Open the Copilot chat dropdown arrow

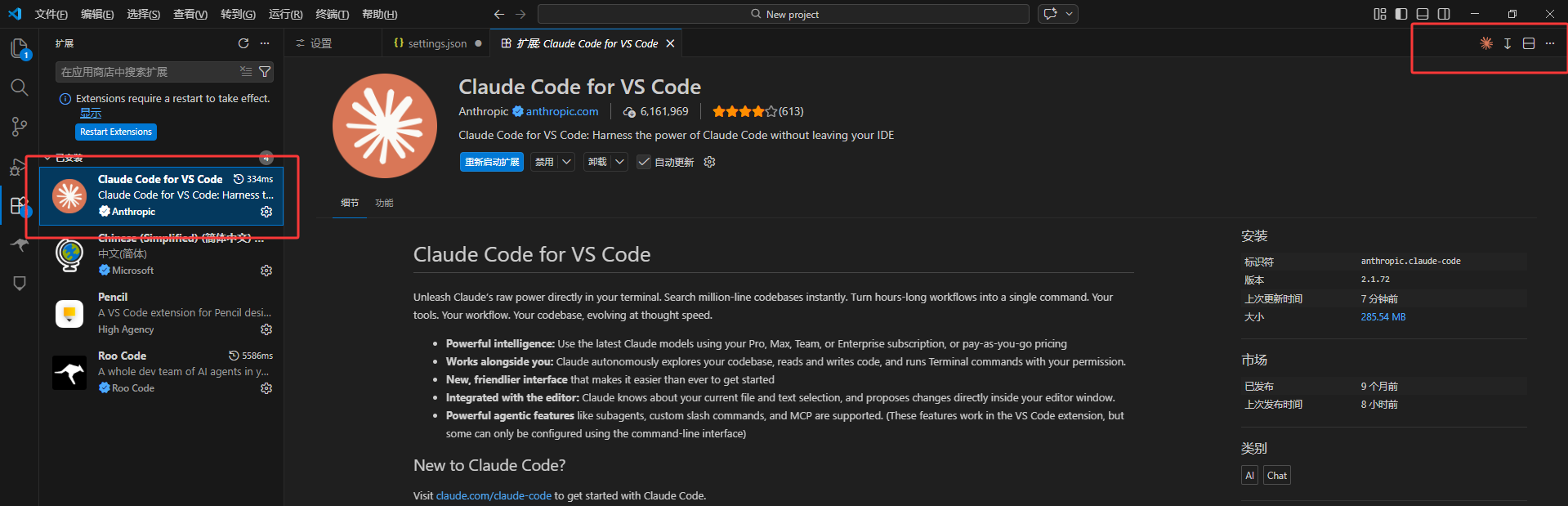pos(1069,14)
